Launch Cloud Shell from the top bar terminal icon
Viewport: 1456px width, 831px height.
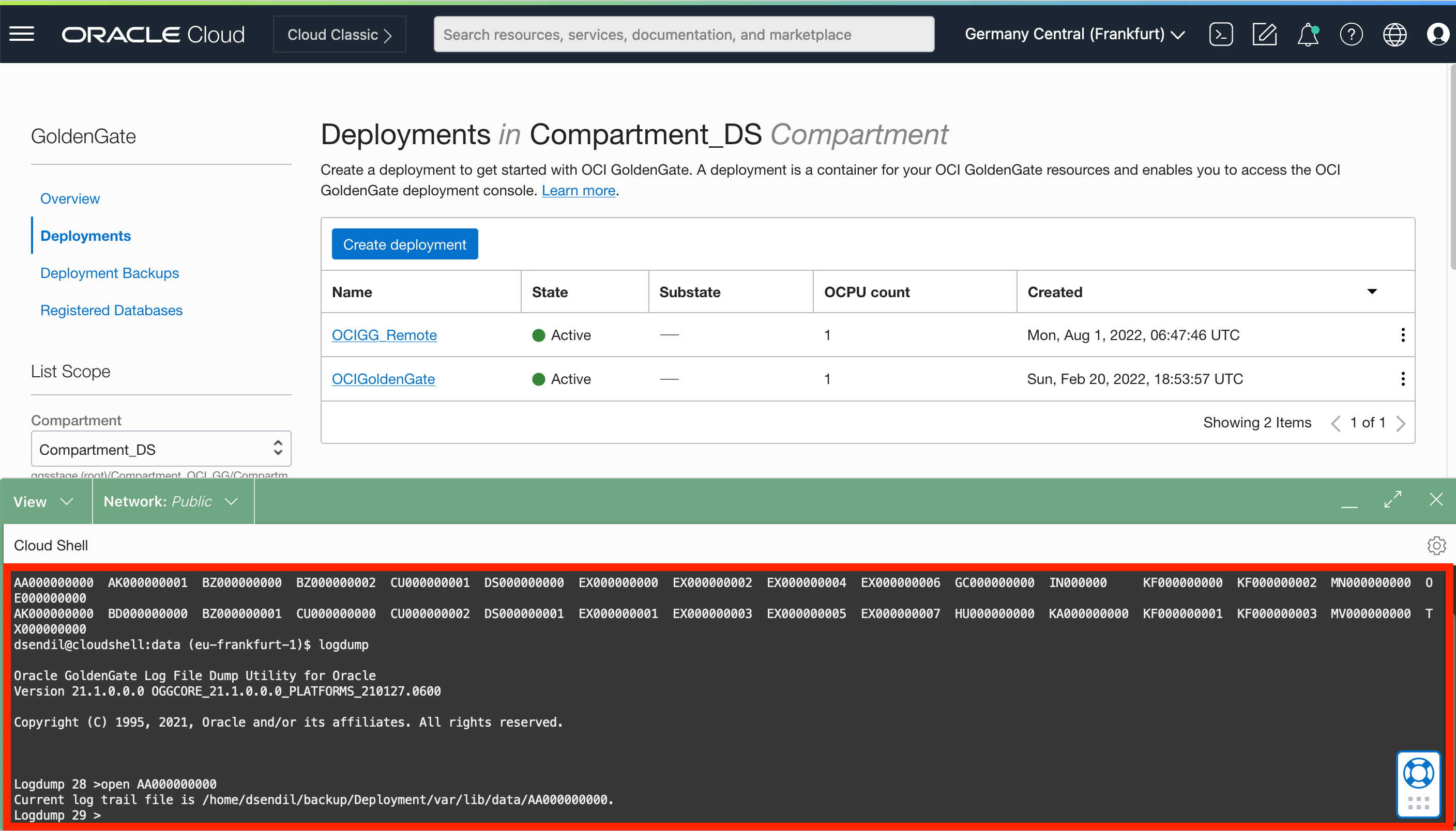[x=1221, y=34]
